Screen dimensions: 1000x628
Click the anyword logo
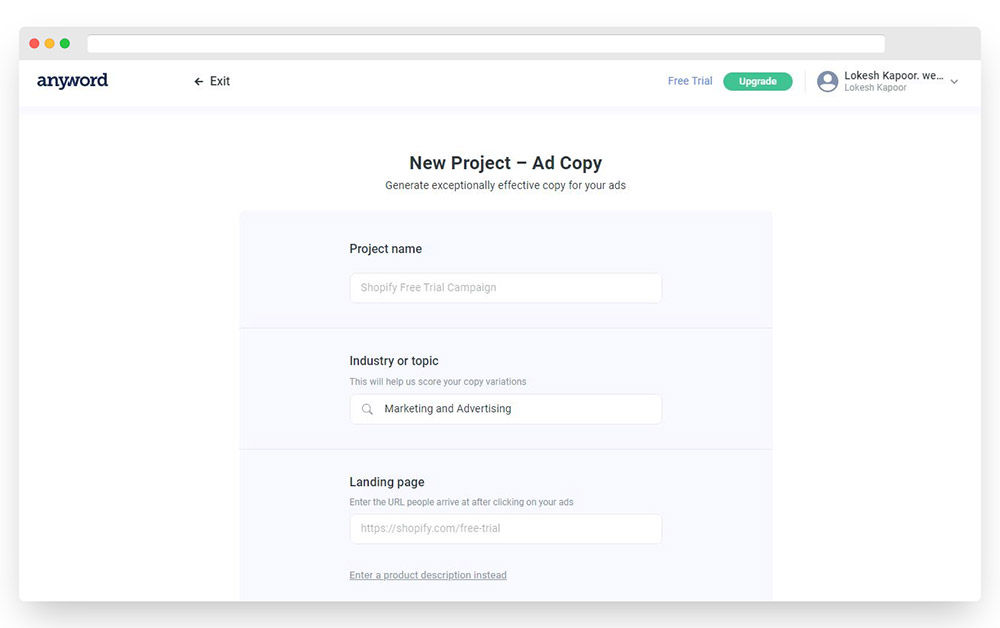click(x=72, y=80)
